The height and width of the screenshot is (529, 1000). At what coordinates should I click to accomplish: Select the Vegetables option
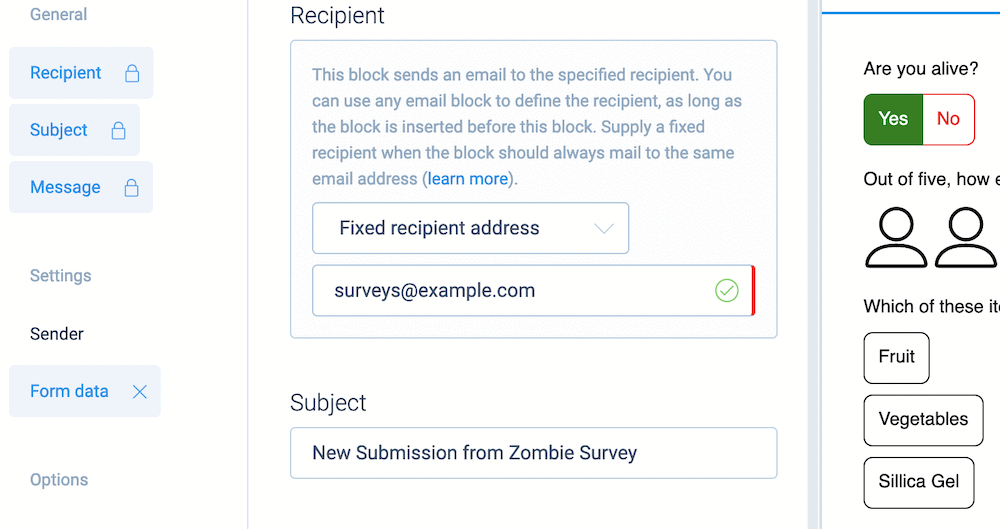click(923, 420)
